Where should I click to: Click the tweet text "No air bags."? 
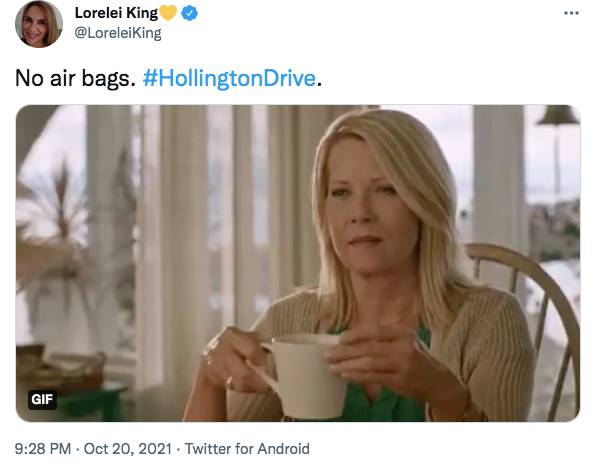coord(75,79)
